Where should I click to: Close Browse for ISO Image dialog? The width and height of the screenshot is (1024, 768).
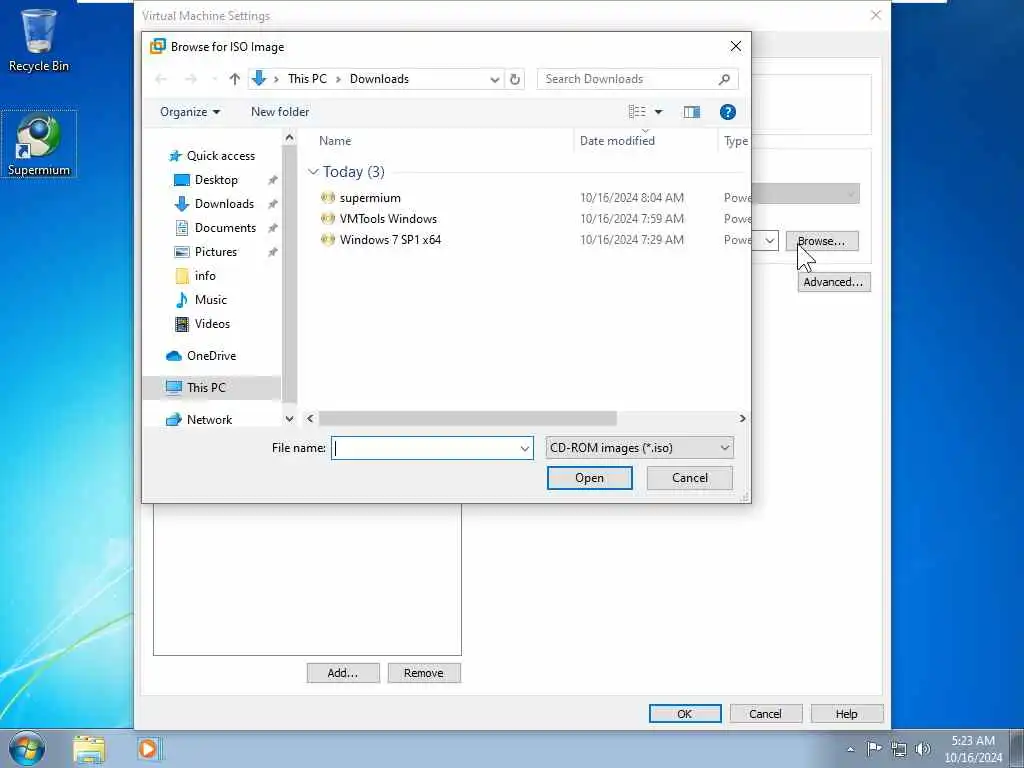pyautogui.click(x=736, y=46)
